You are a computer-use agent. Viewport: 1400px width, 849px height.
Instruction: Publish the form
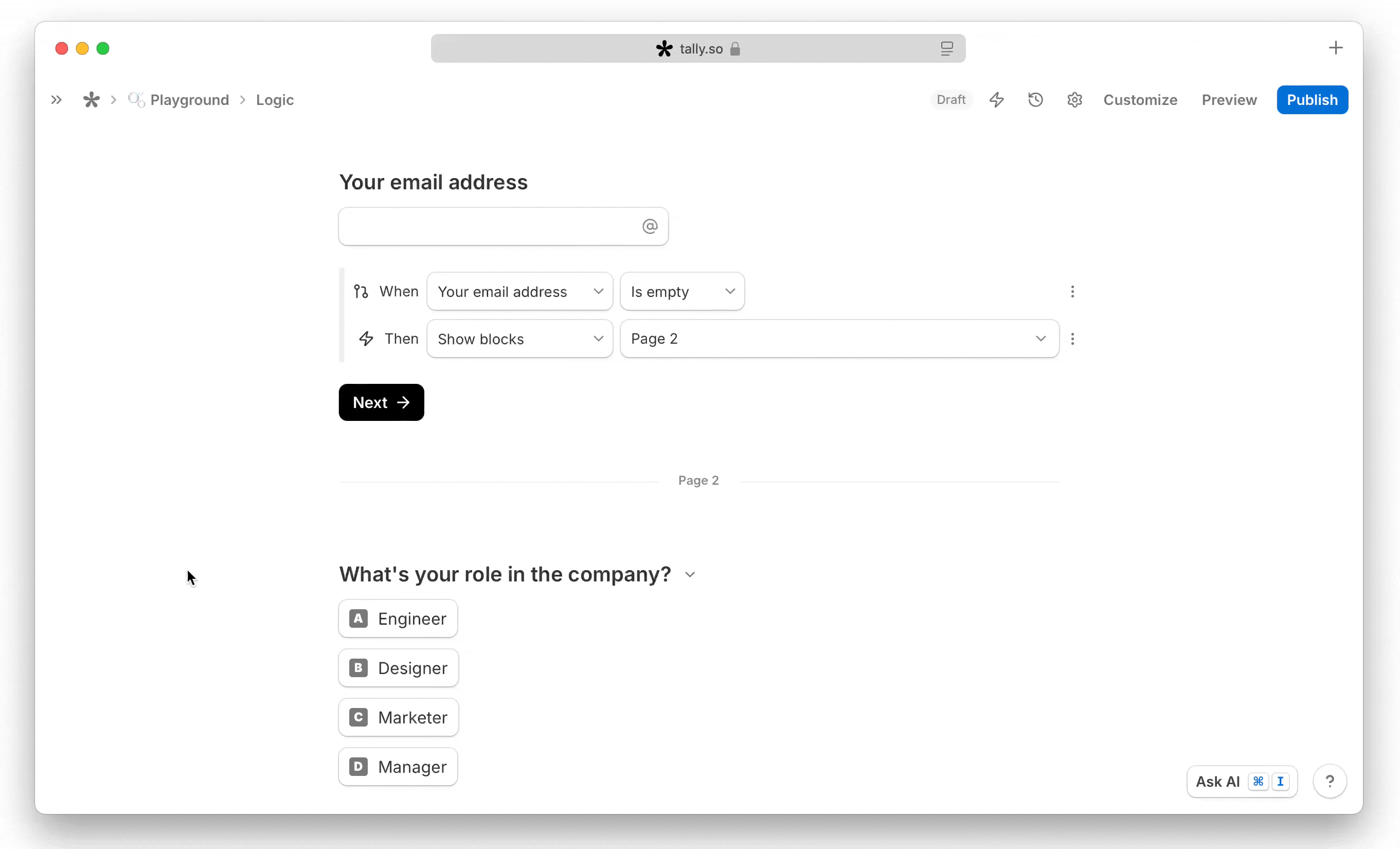(x=1312, y=100)
